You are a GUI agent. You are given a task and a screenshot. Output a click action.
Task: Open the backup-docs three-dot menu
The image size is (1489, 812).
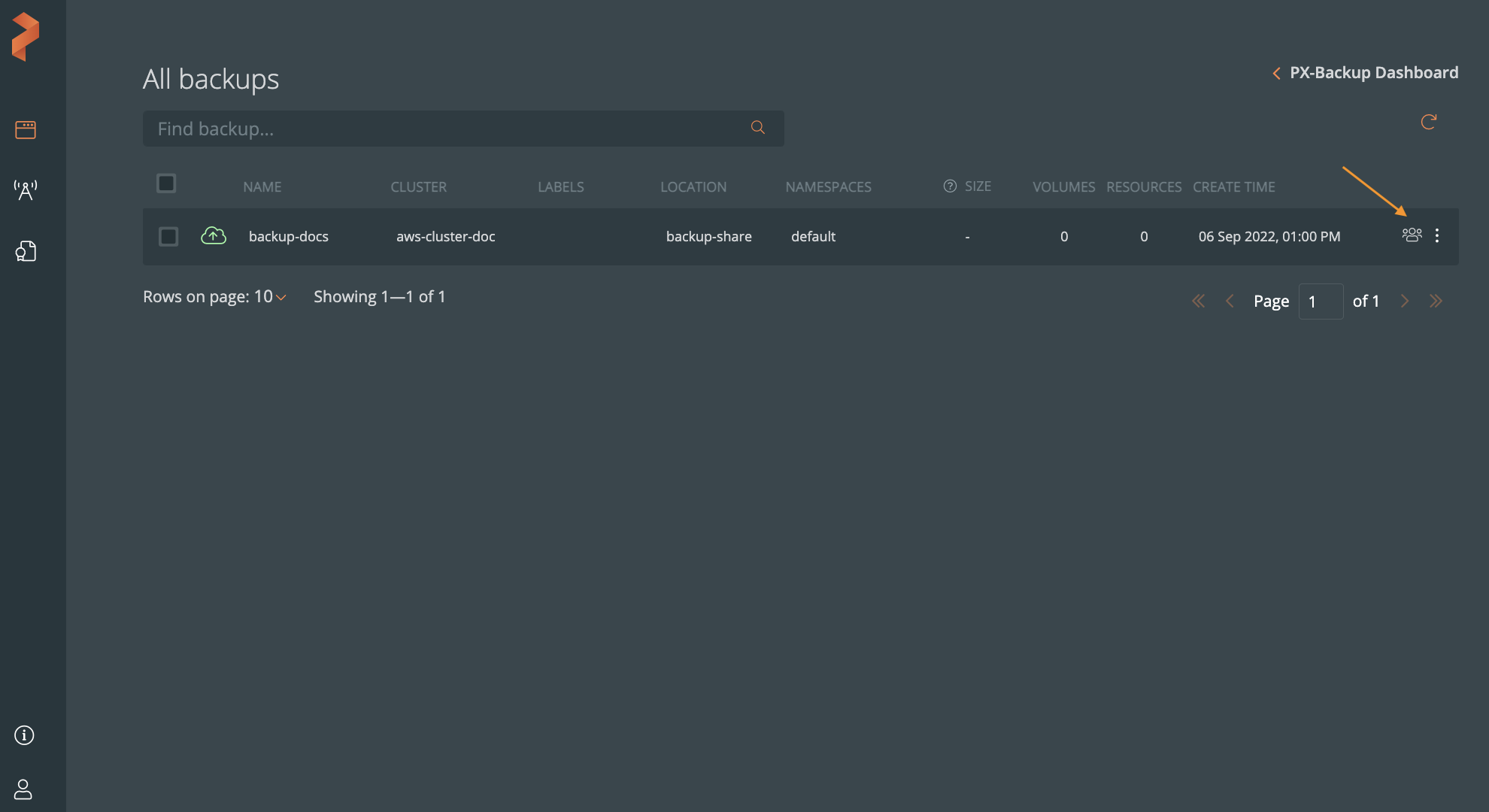(1437, 236)
